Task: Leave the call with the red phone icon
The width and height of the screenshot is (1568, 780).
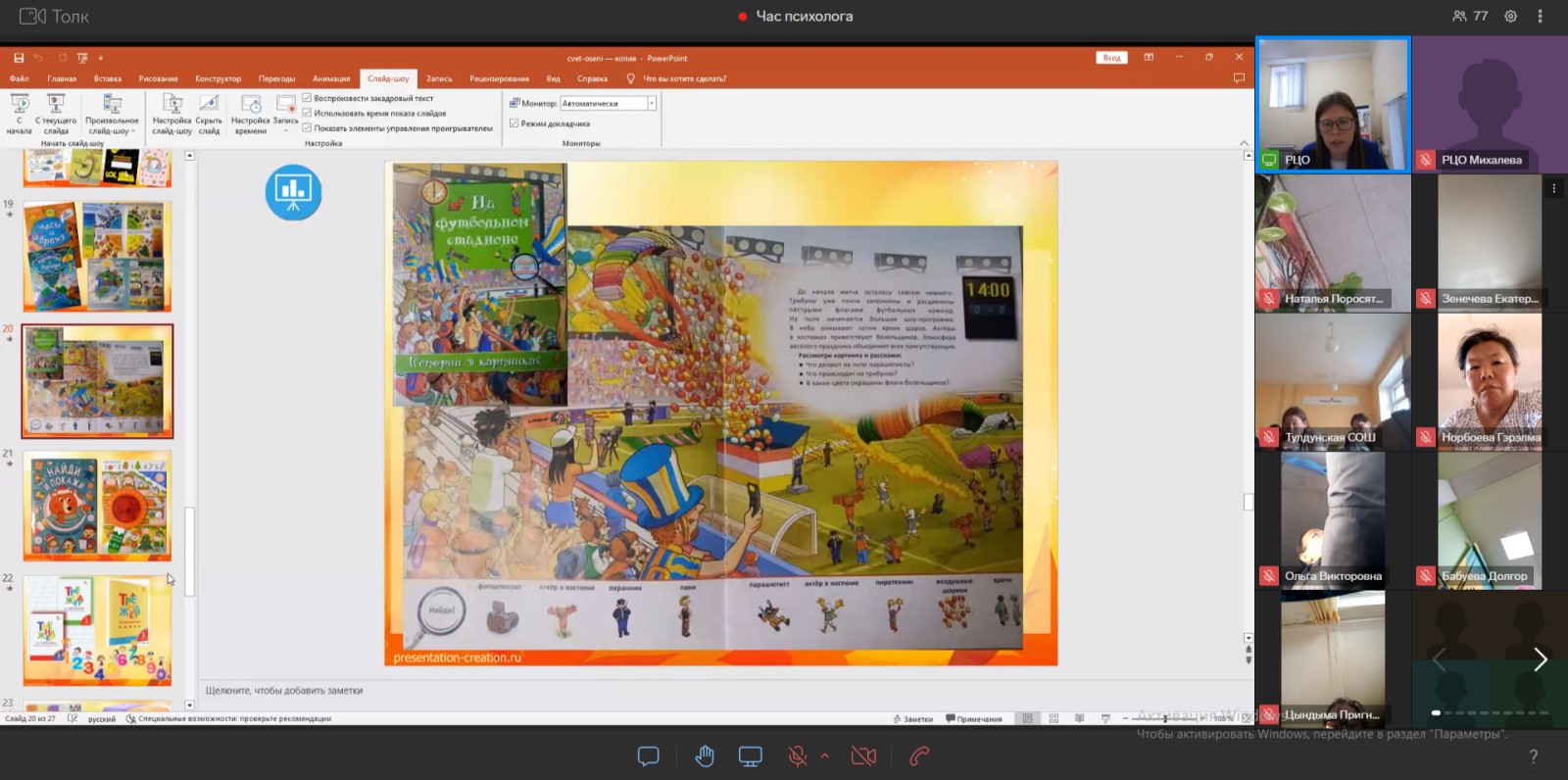Action: [x=918, y=756]
